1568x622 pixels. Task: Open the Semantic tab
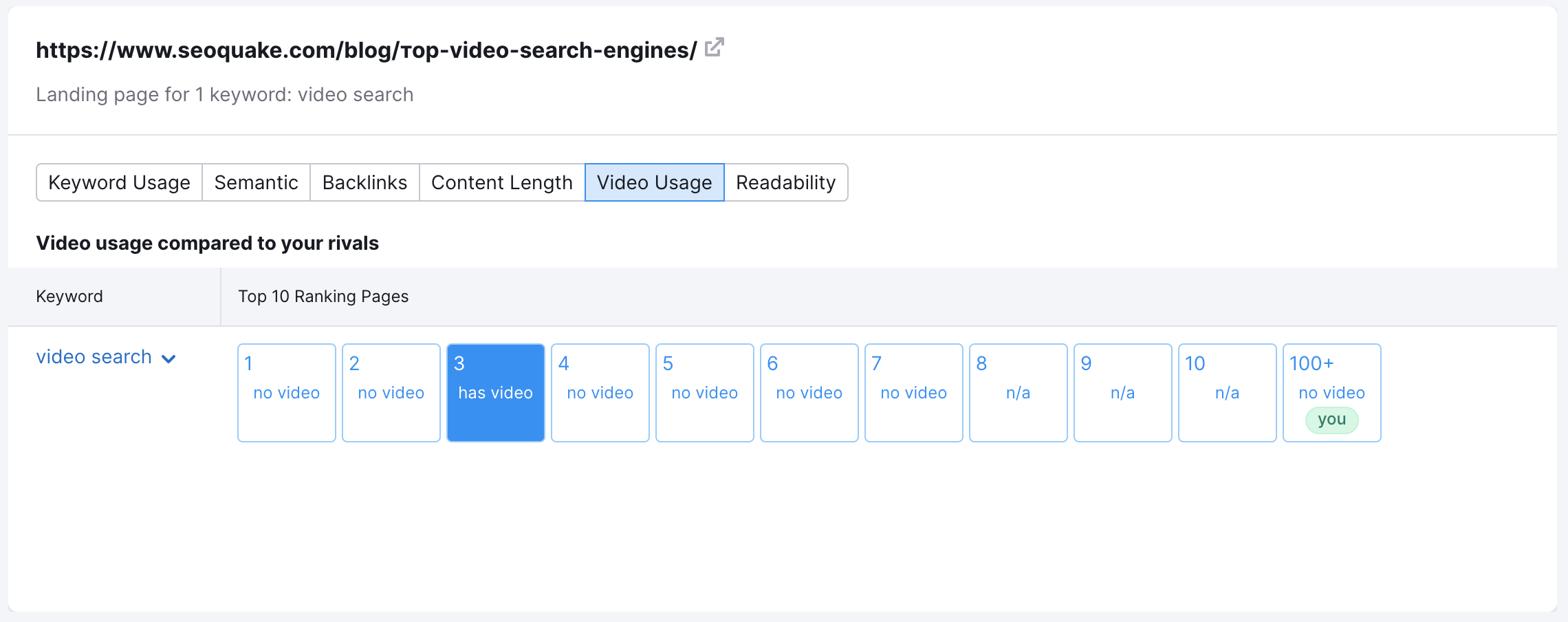point(256,182)
